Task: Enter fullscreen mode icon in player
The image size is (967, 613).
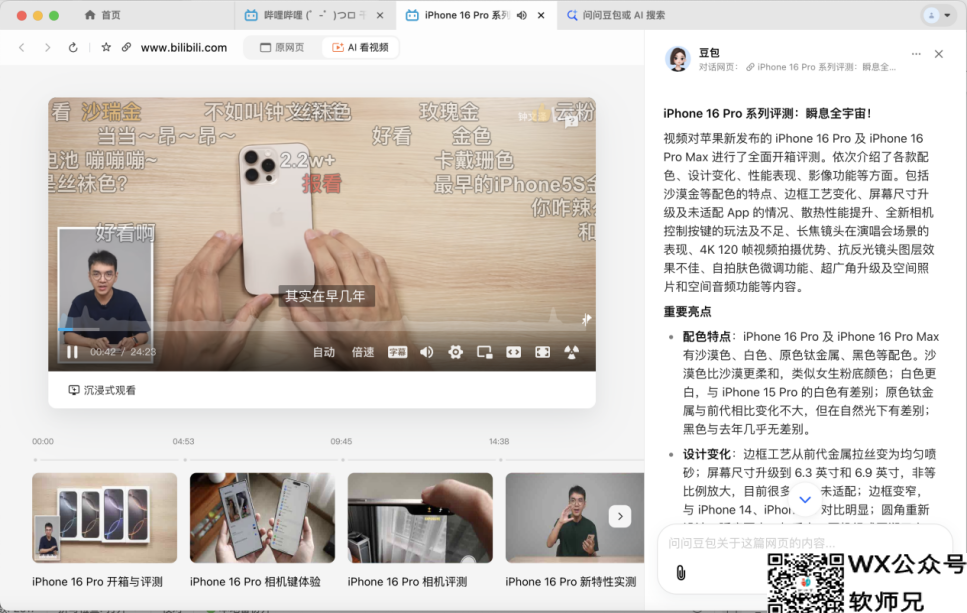Action: tap(543, 352)
